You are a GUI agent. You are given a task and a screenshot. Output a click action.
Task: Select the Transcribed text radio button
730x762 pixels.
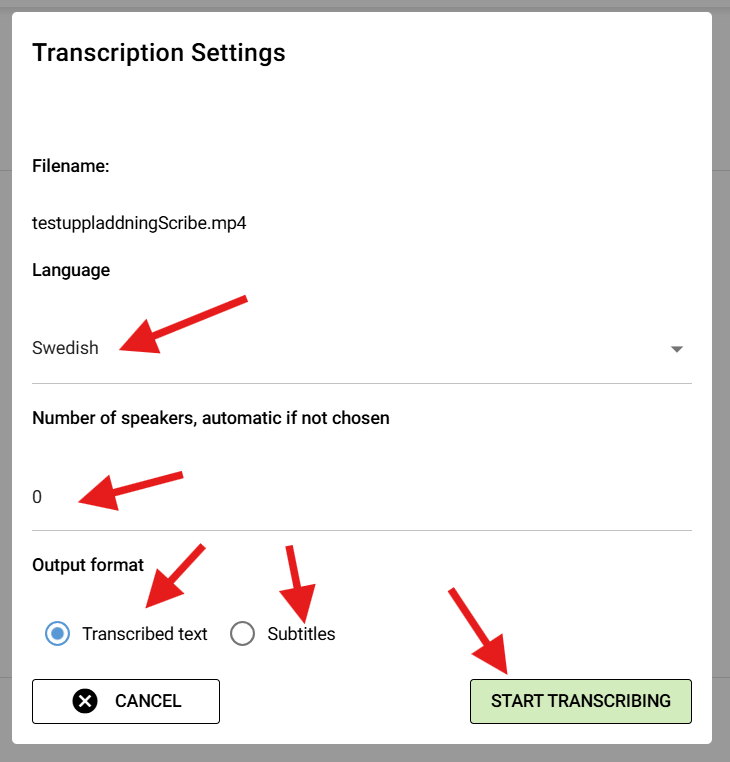pyautogui.click(x=58, y=633)
